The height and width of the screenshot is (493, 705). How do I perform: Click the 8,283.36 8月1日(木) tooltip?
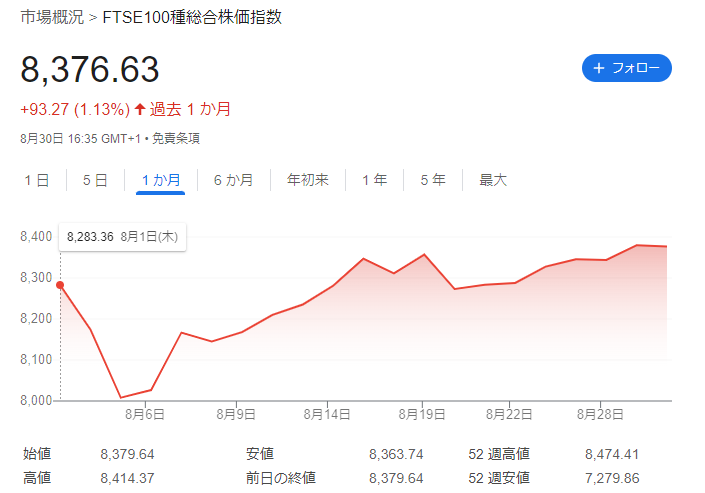[122, 237]
